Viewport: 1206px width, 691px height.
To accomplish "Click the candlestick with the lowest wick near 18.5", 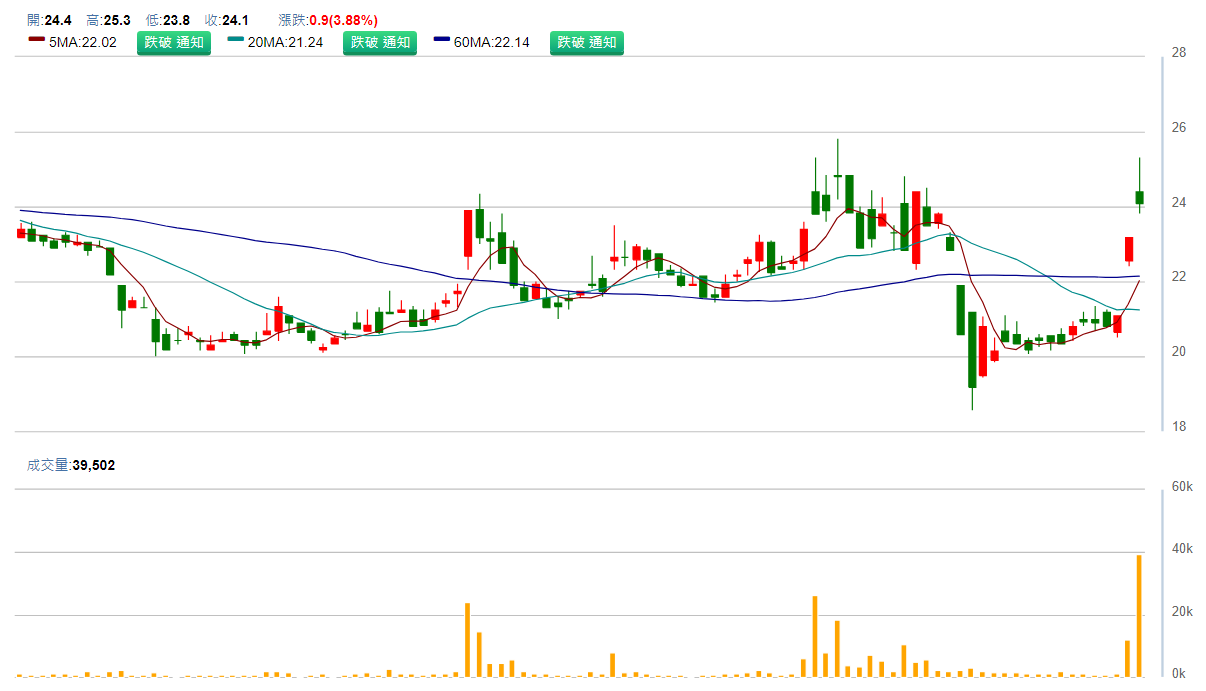I will click(972, 350).
